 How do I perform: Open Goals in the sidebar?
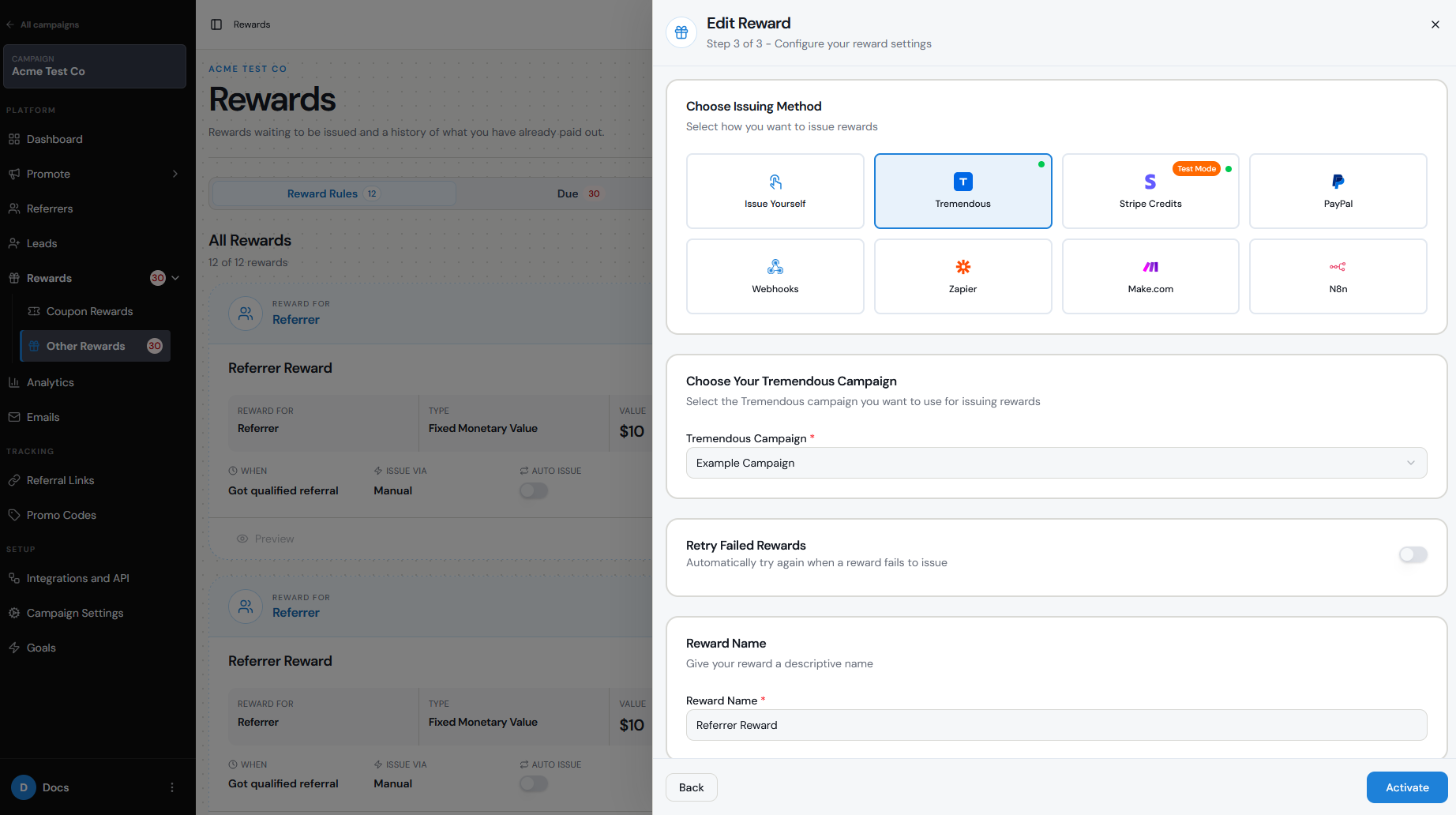[94, 648]
